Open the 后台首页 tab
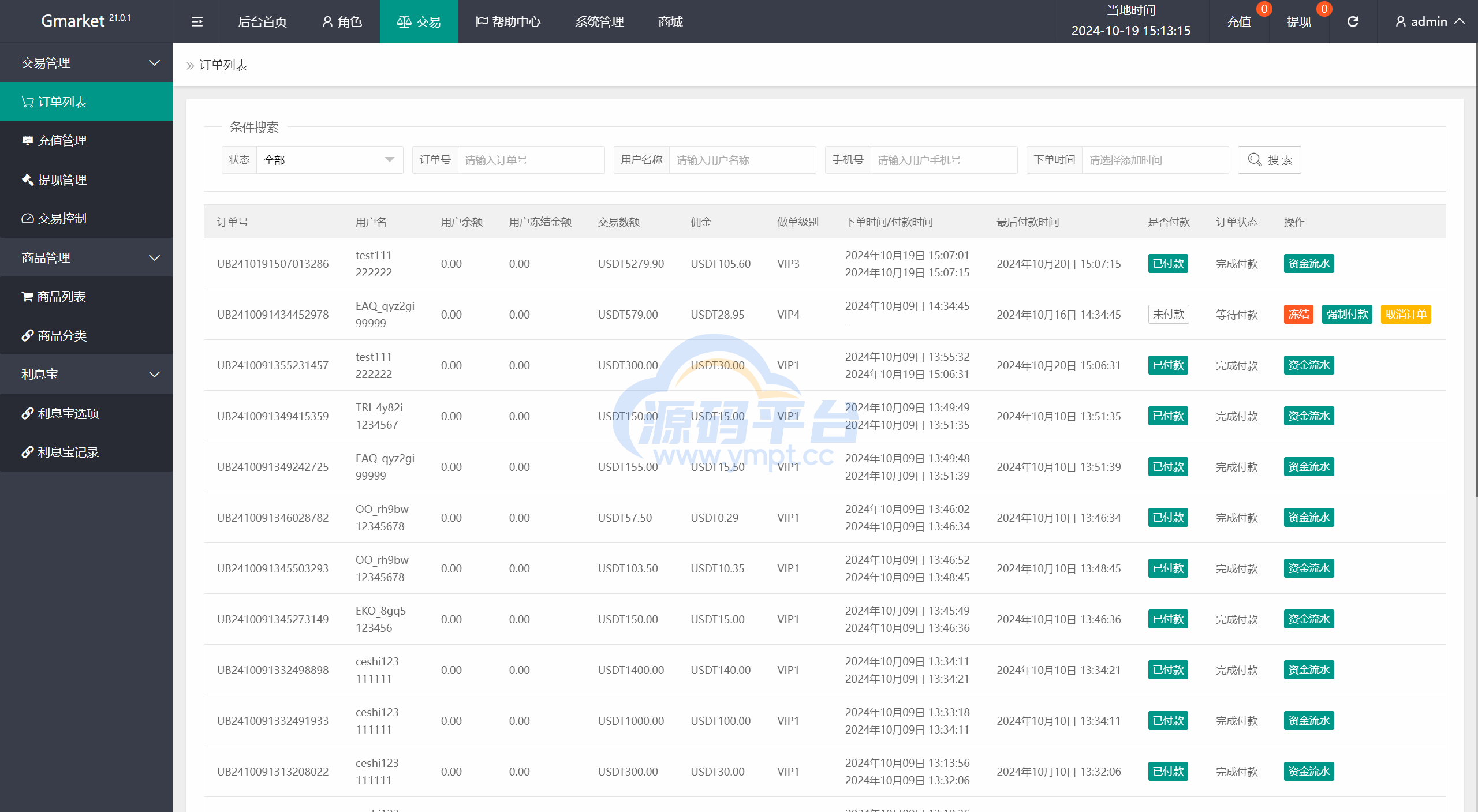Viewport: 1478px width, 812px height. point(263,21)
